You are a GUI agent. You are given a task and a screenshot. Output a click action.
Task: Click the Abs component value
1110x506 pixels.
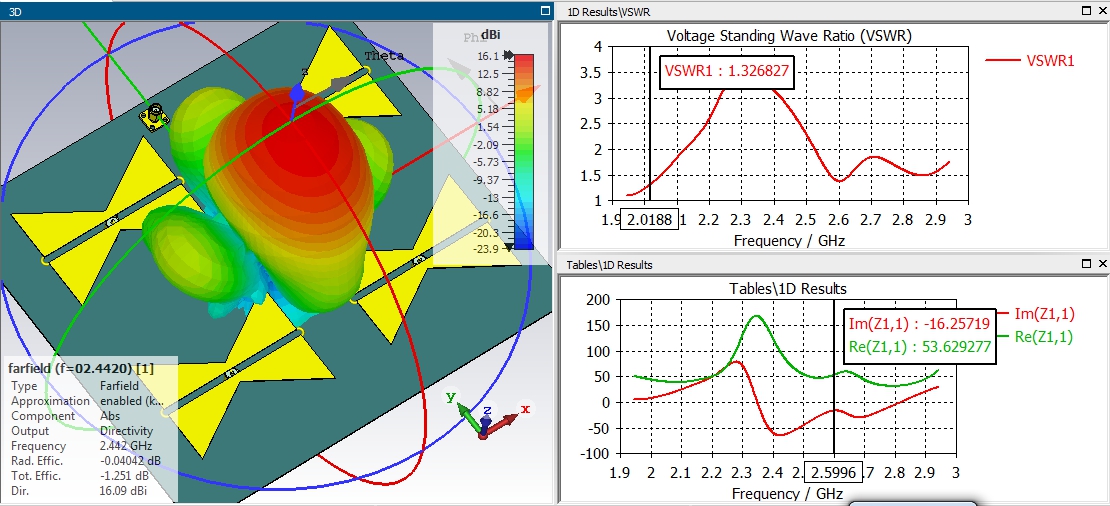coord(109,415)
